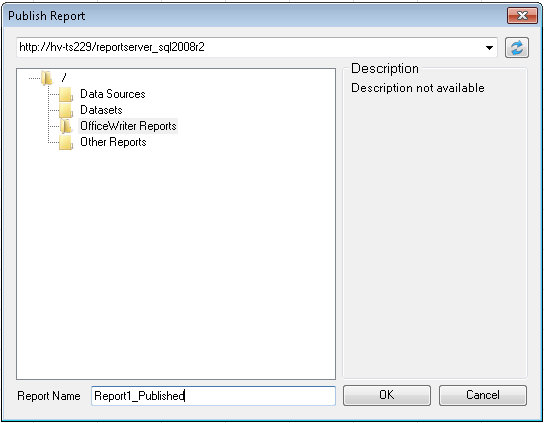Screen dimensions: 544x423
Task: Select the Other Reports folder label
Action: tap(113, 142)
